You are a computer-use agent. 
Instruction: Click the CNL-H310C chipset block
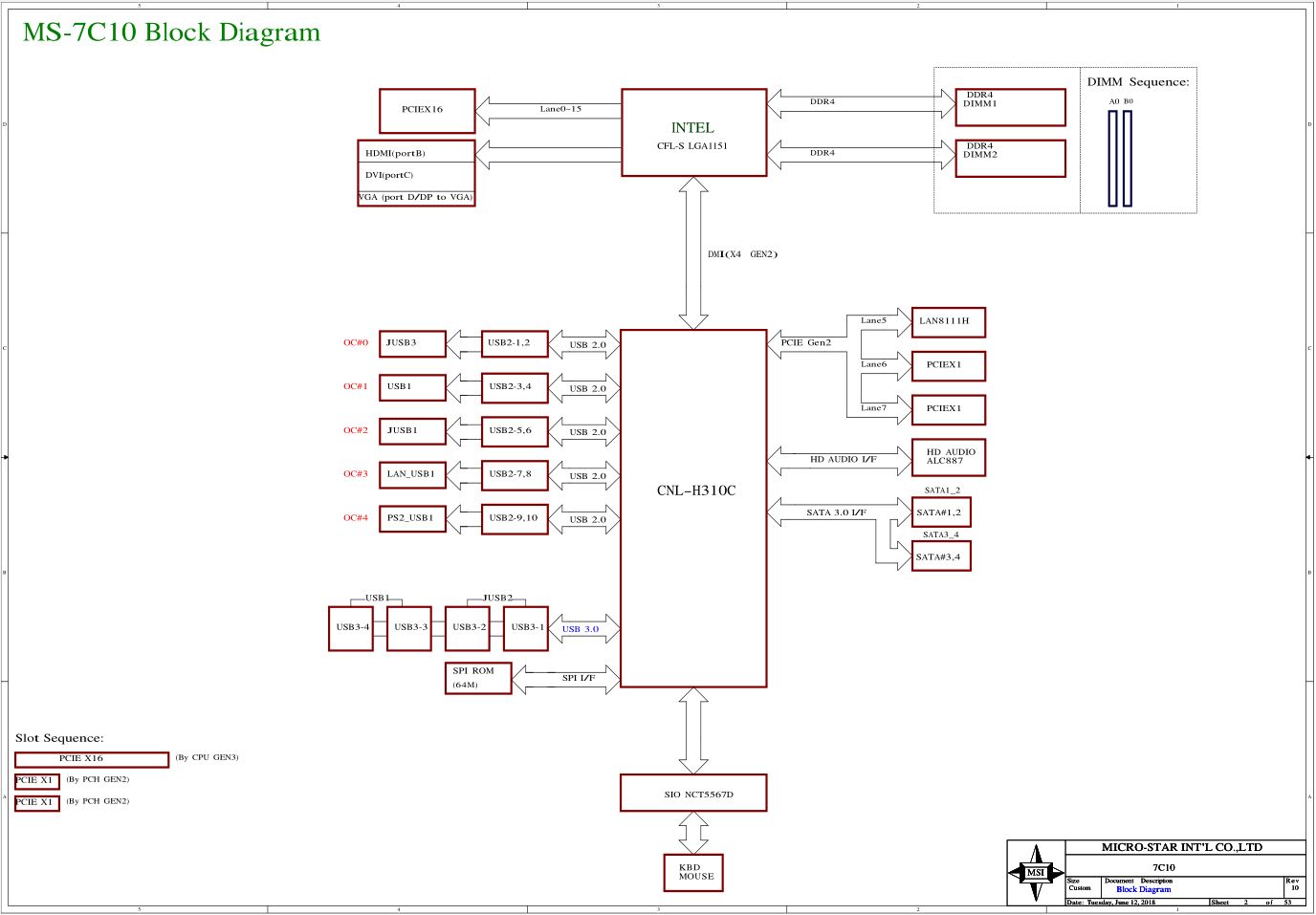pos(694,509)
